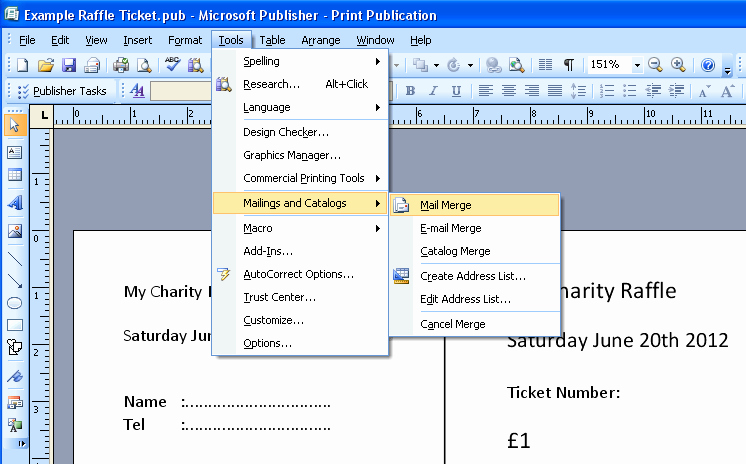Open the Format menu

click(x=185, y=40)
